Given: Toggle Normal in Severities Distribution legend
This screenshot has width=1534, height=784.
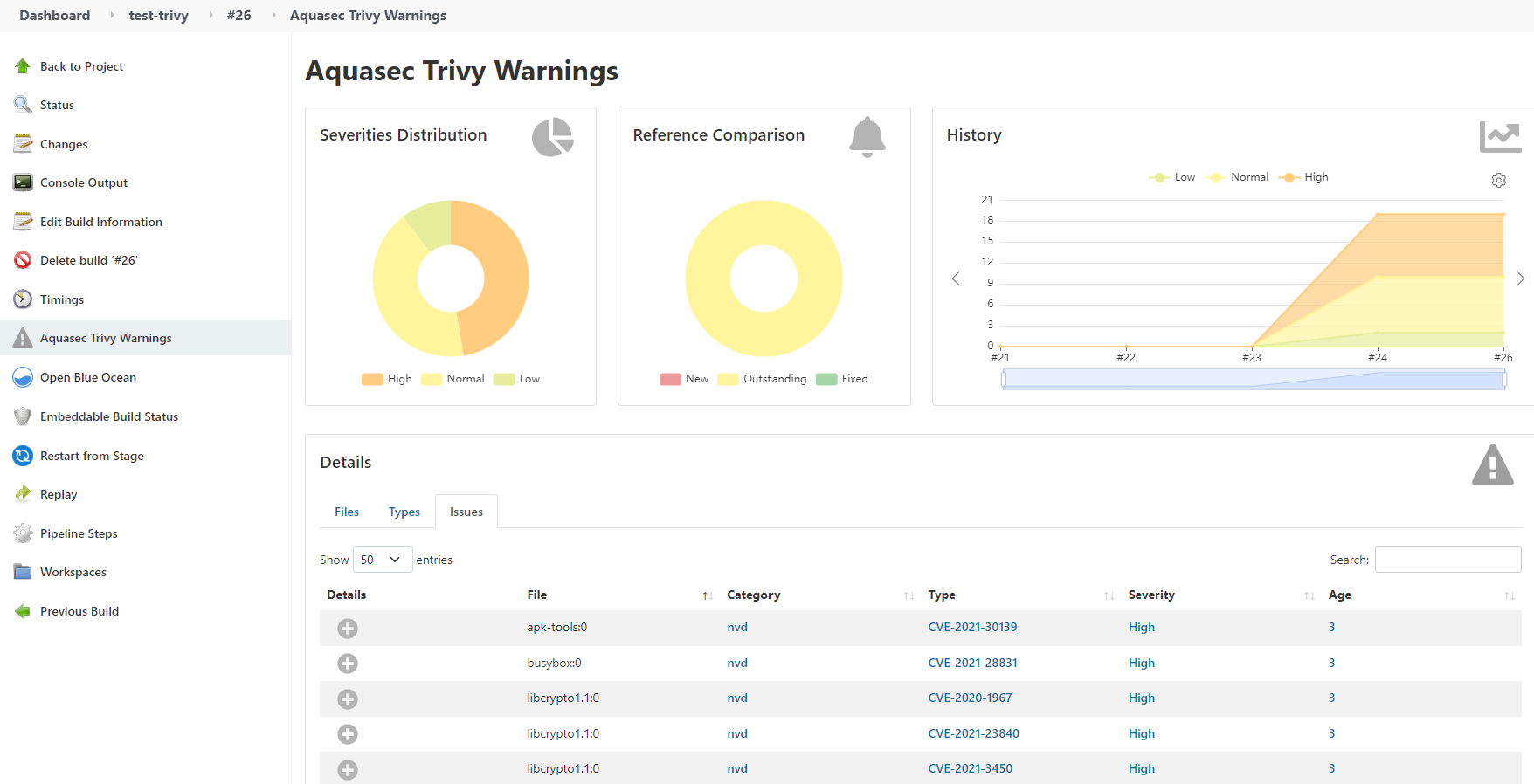Looking at the screenshot, I should coord(453,379).
